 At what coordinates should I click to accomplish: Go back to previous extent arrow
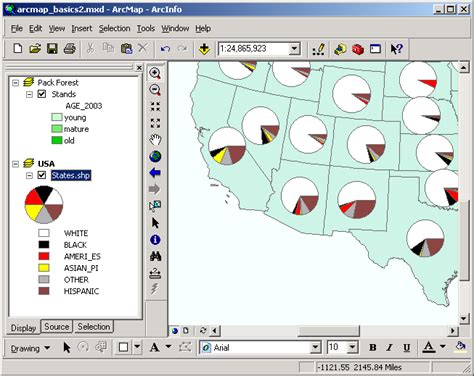(x=155, y=173)
